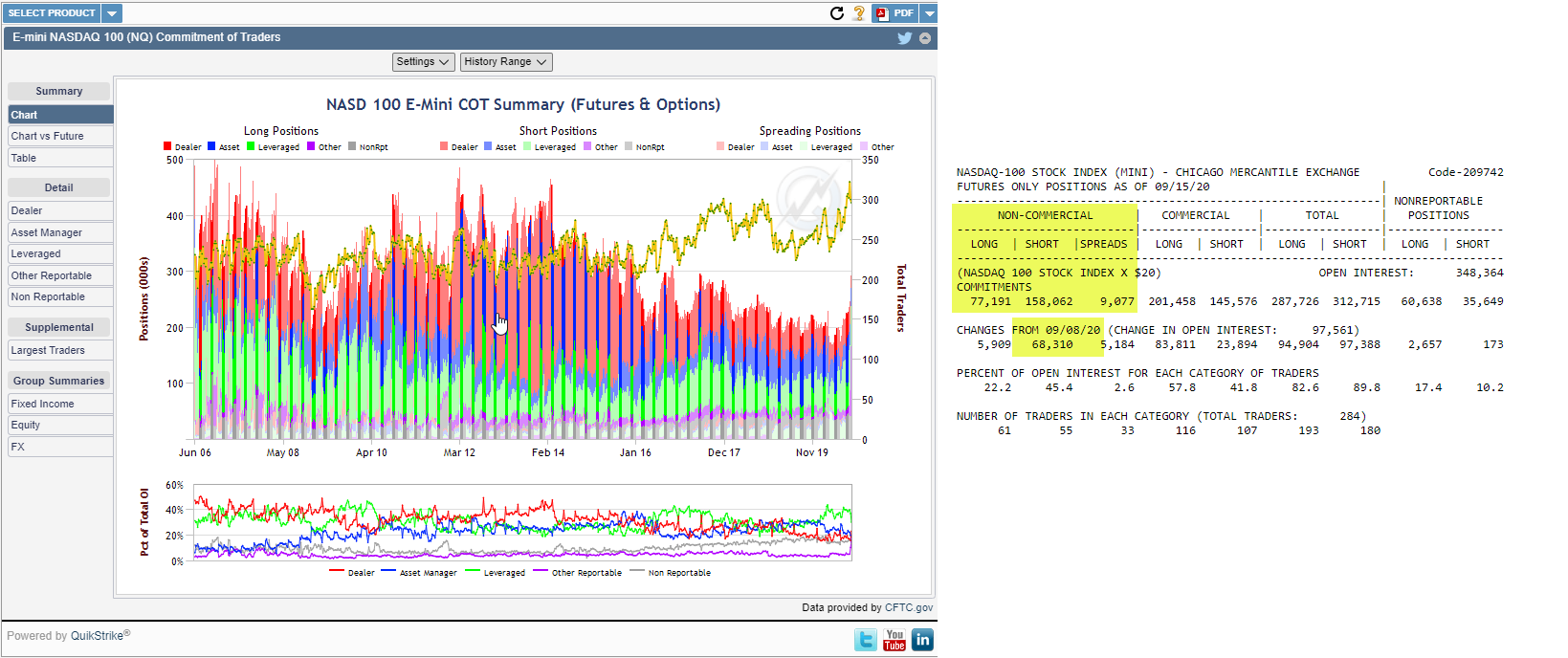This screenshot has height=658, width=1568.
Task: Click the OPEN INTEREST value 348,364
Action: pos(1479,273)
